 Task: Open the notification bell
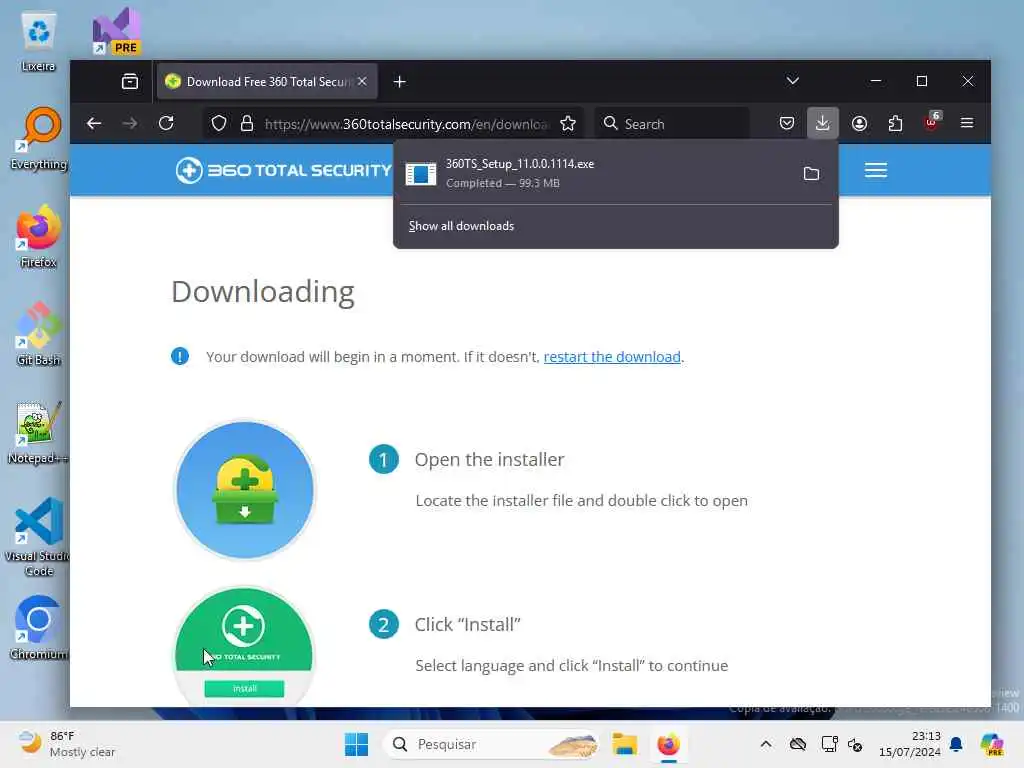pos(956,744)
